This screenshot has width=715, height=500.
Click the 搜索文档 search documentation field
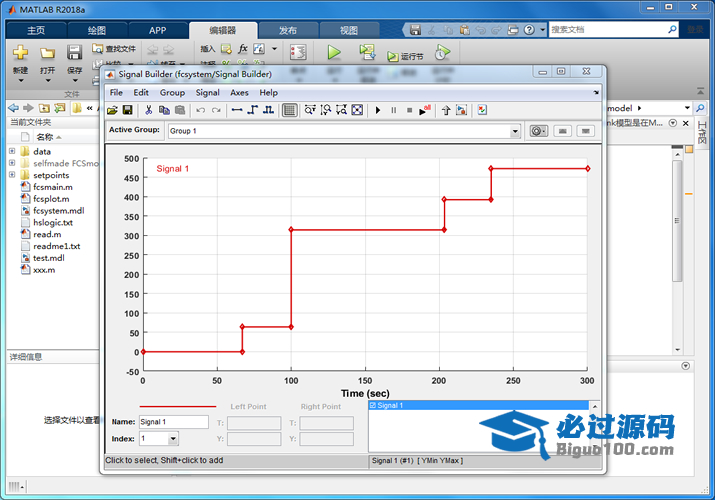pyautogui.click(x=608, y=30)
